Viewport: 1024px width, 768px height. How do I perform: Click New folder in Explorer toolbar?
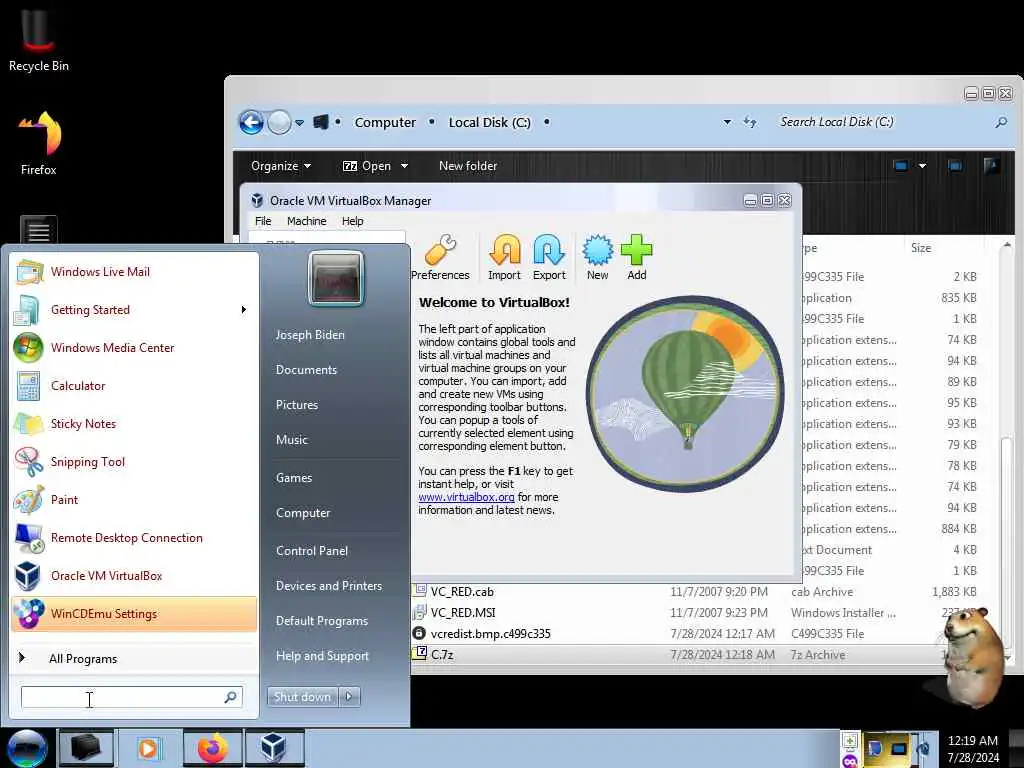(468, 166)
